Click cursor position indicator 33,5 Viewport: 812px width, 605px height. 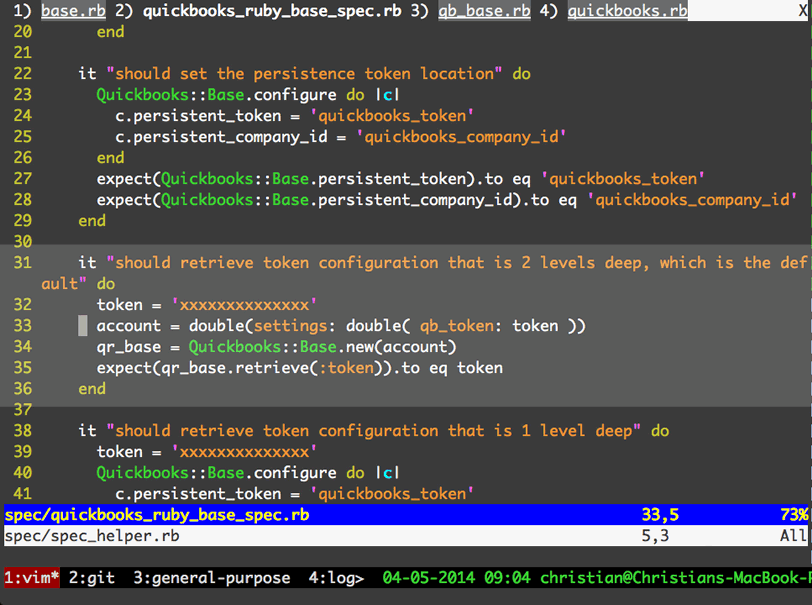click(x=660, y=514)
